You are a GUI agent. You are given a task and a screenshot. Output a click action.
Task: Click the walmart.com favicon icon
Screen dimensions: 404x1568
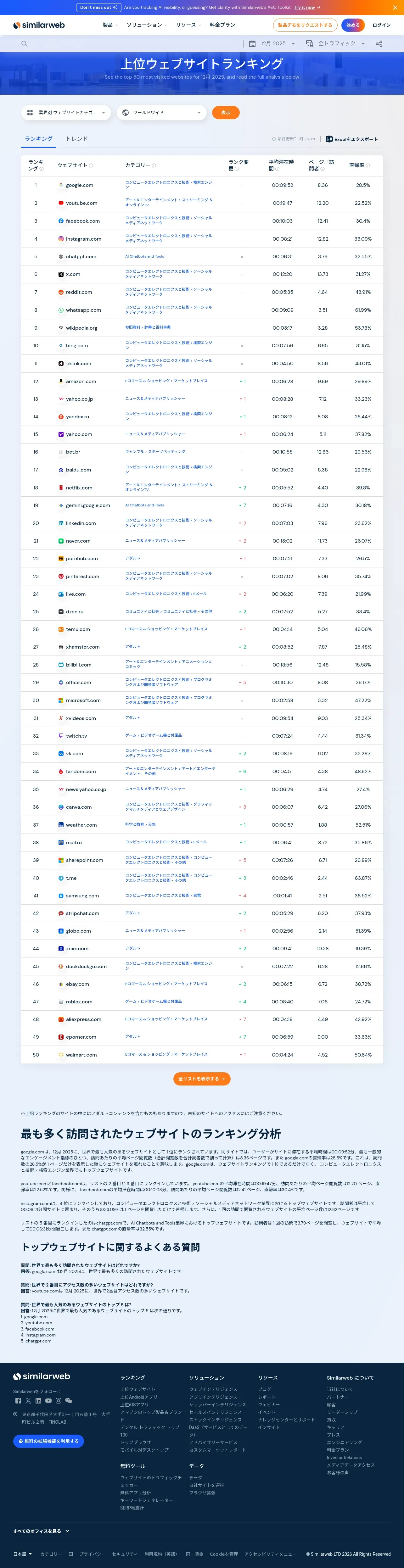pyautogui.click(x=61, y=1055)
